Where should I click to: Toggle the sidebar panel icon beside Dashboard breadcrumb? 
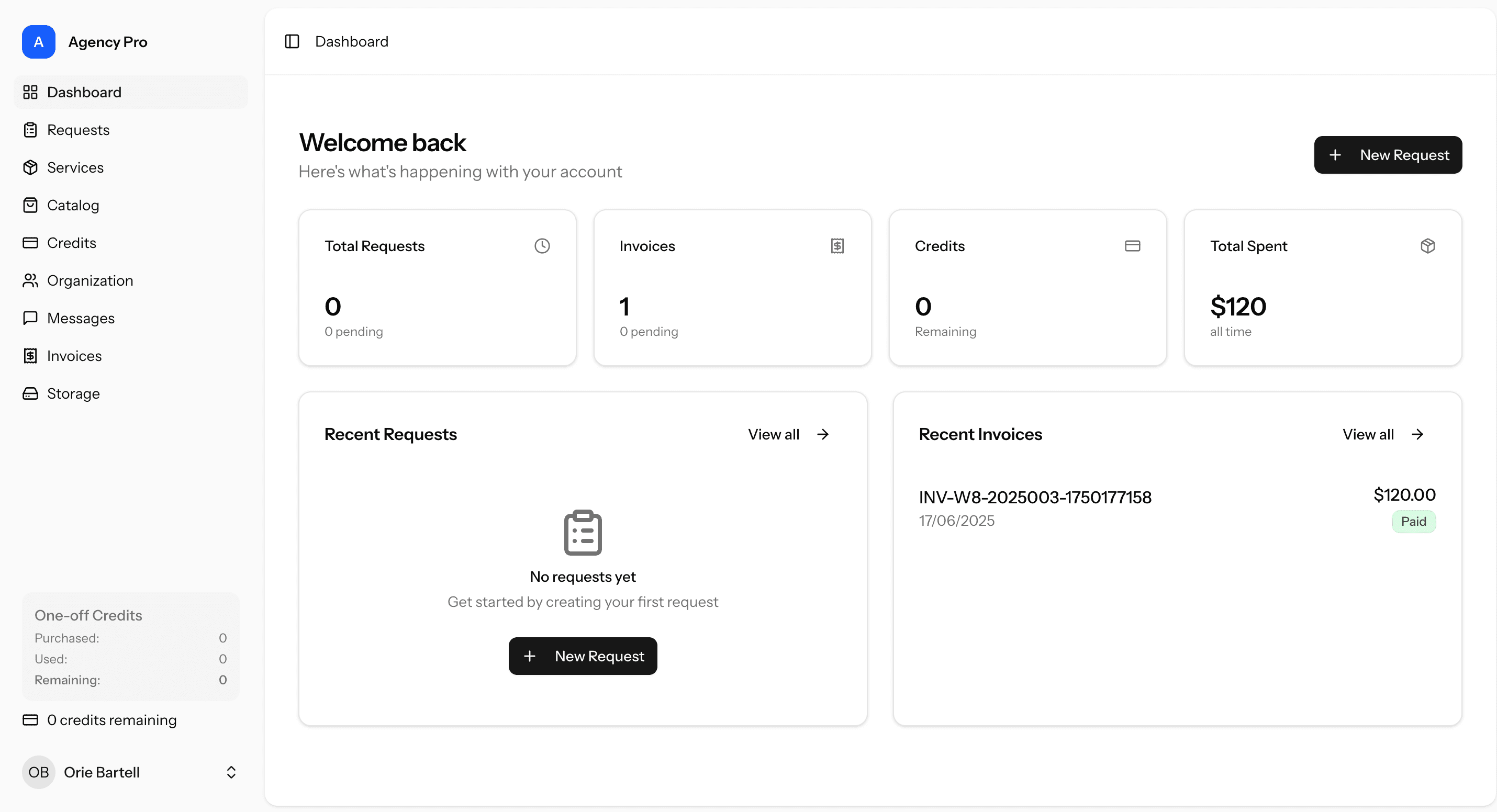292,41
